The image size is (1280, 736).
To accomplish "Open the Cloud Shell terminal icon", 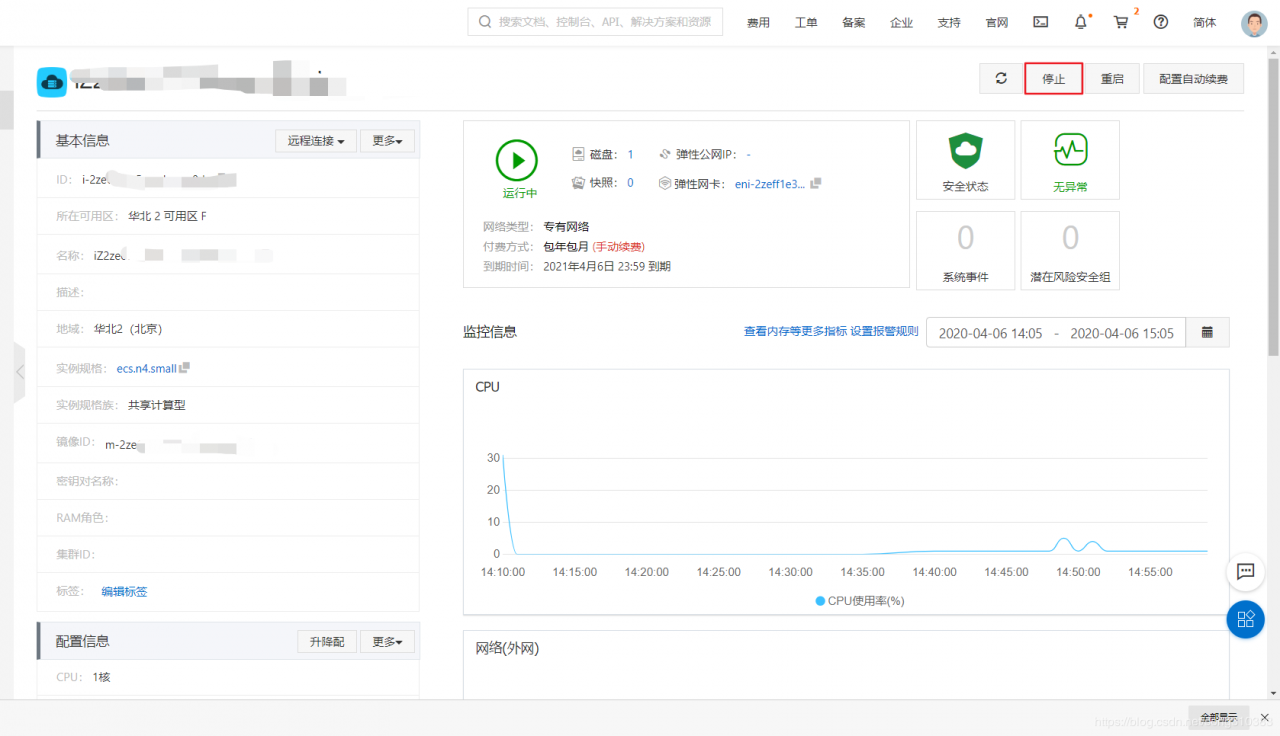I will click(1041, 22).
